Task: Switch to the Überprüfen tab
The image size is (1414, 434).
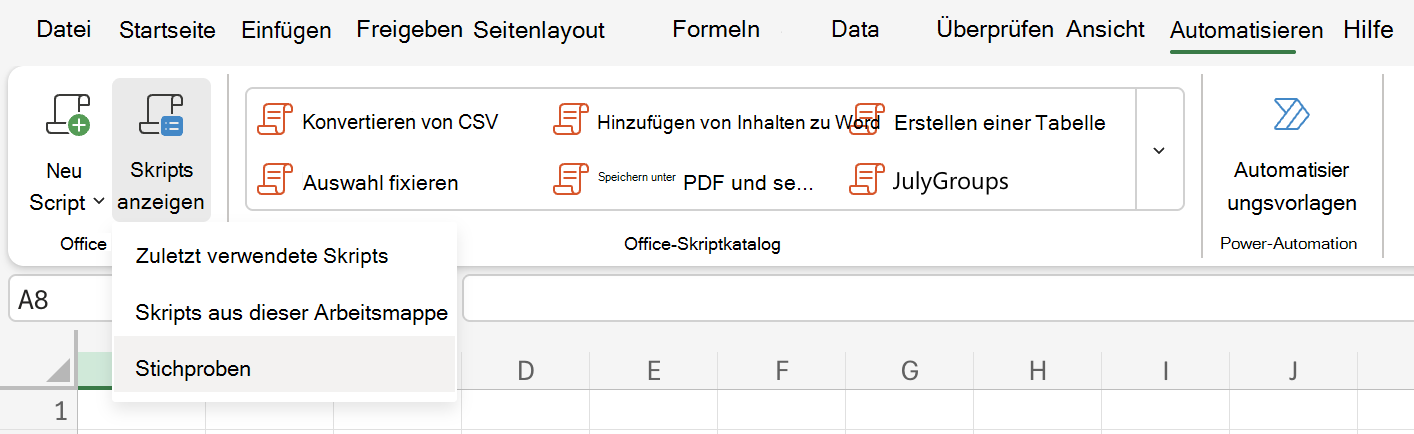Action: tap(995, 29)
